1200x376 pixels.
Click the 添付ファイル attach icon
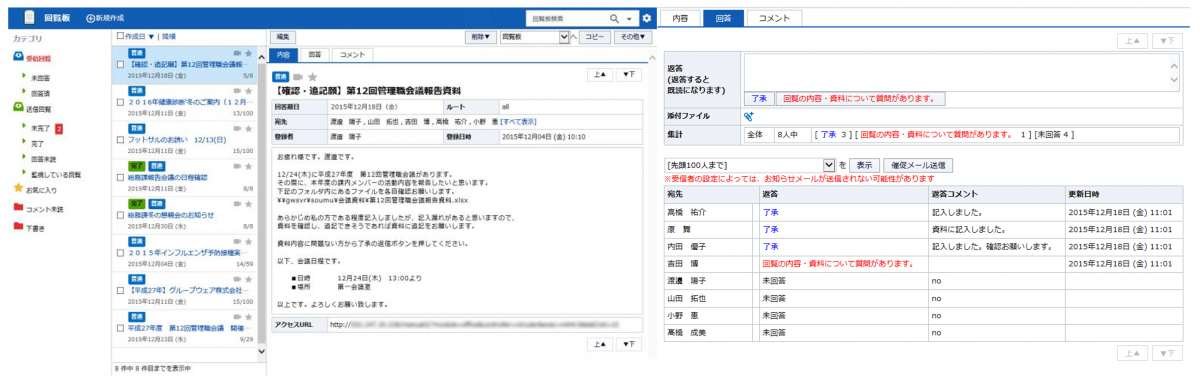[750, 116]
